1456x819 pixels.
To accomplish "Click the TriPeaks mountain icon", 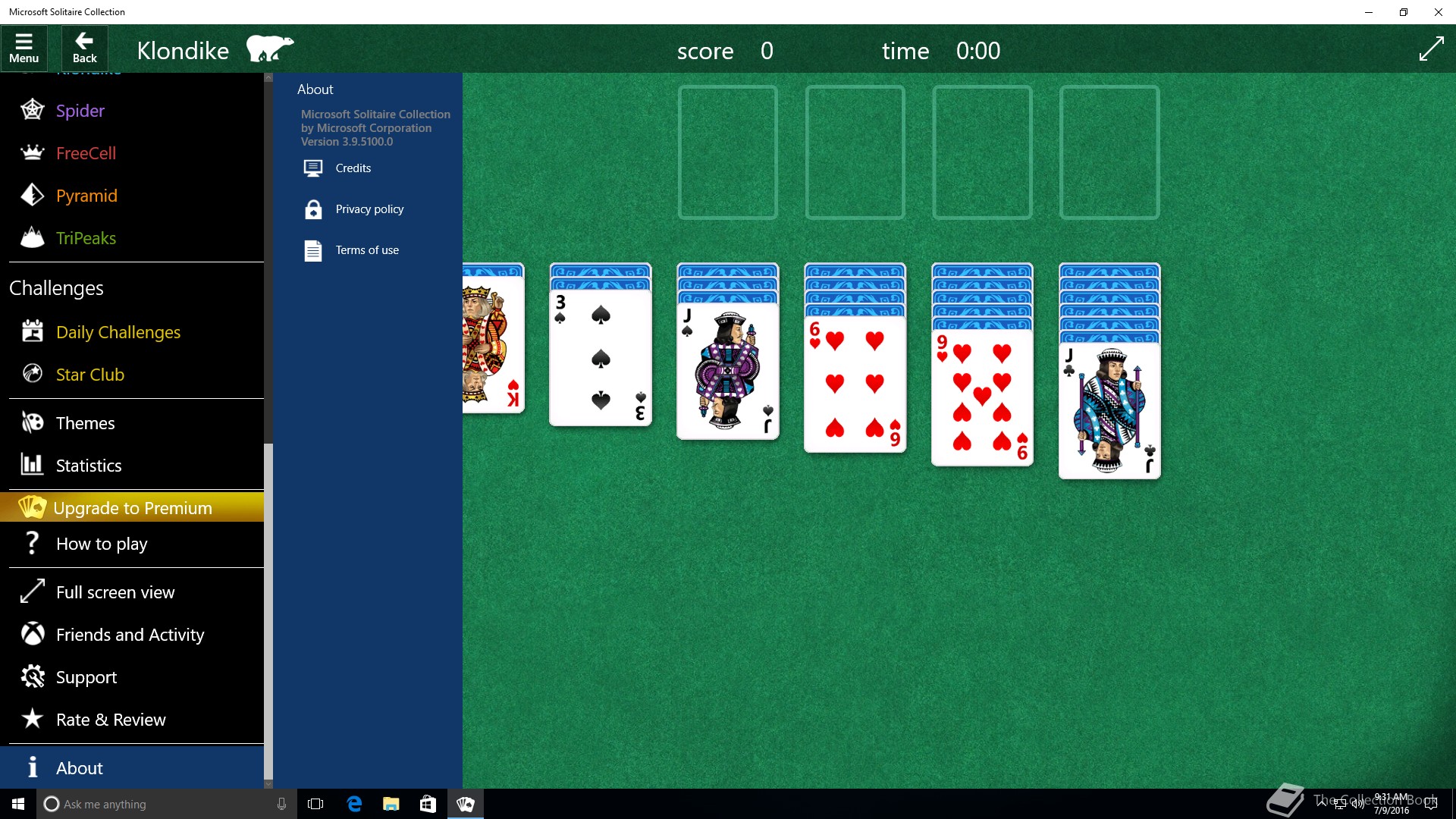I will [x=32, y=237].
